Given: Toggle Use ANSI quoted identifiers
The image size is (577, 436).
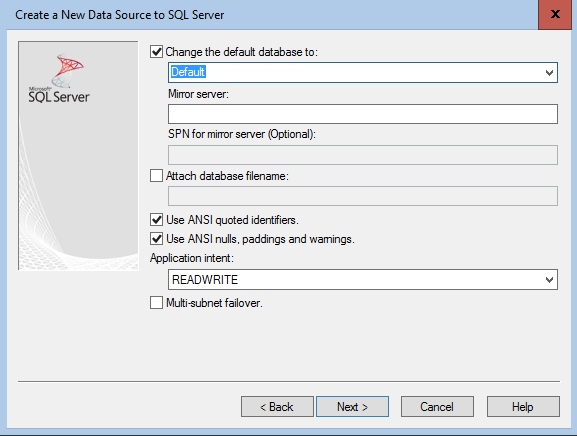Looking at the screenshot, I should (156, 220).
